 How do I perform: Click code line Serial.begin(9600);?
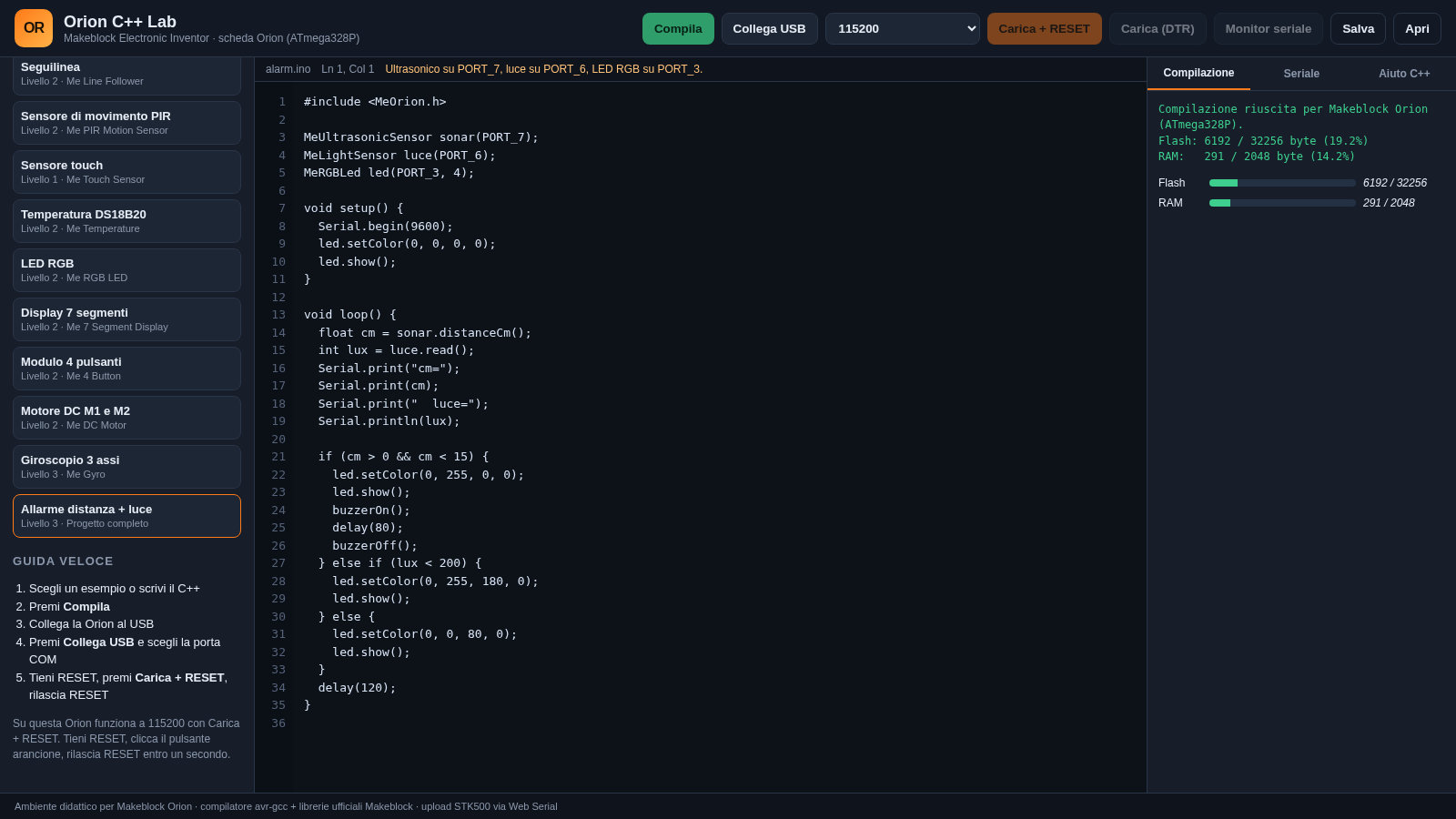[x=385, y=227]
